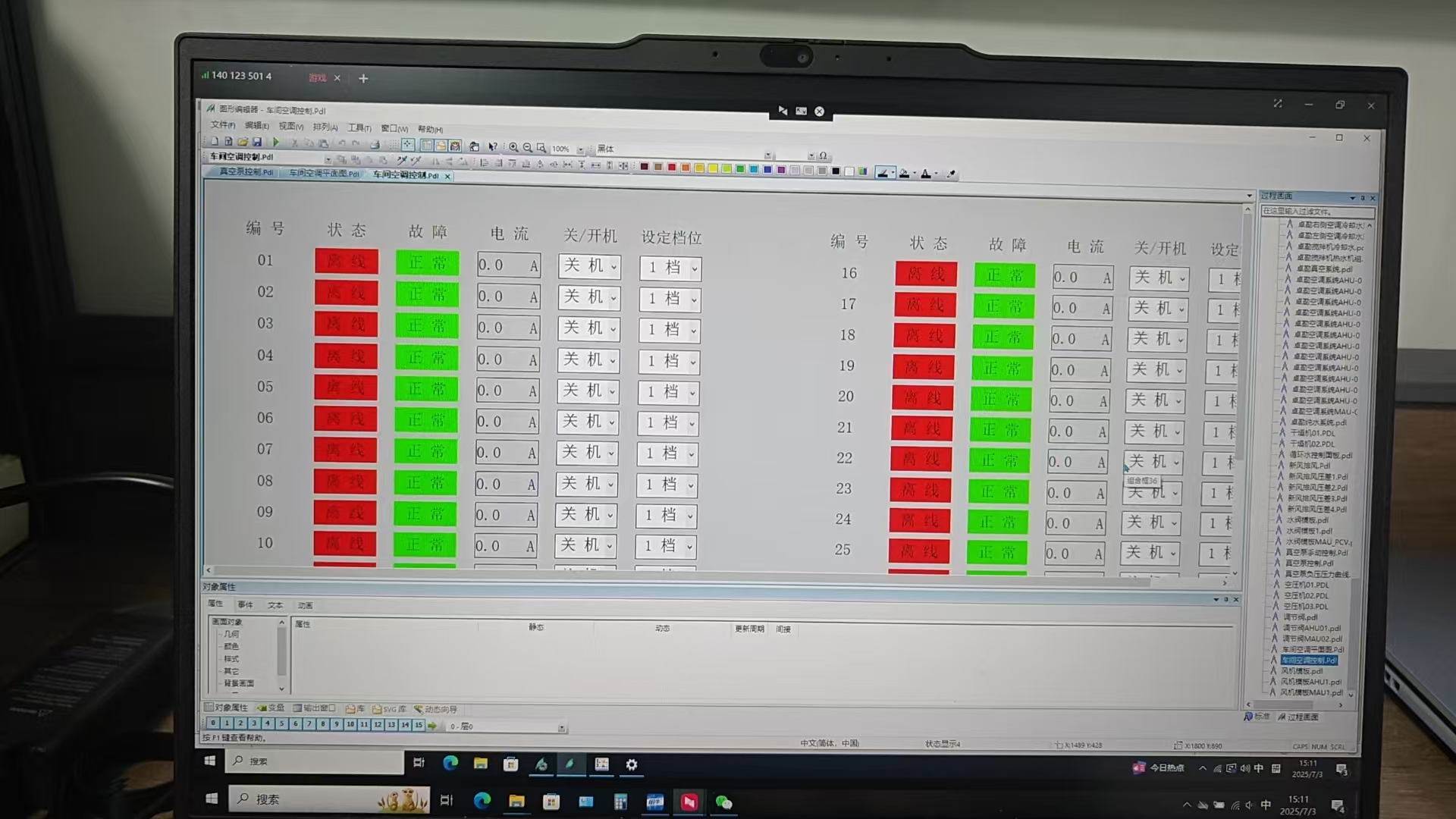Click the Zoom In magnifier icon
This screenshot has height=819, width=1456.
pyautogui.click(x=513, y=147)
